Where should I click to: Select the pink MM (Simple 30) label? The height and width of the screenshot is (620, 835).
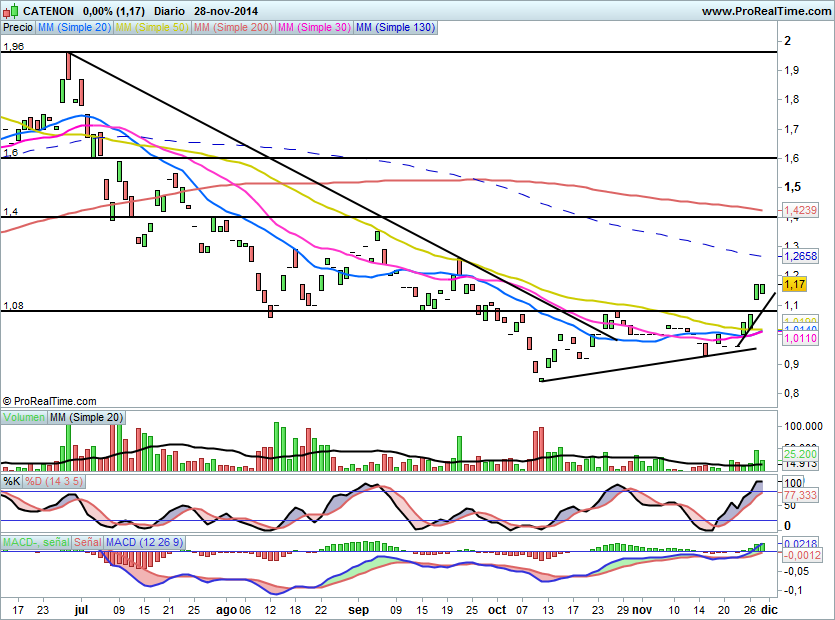pos(314,28)
